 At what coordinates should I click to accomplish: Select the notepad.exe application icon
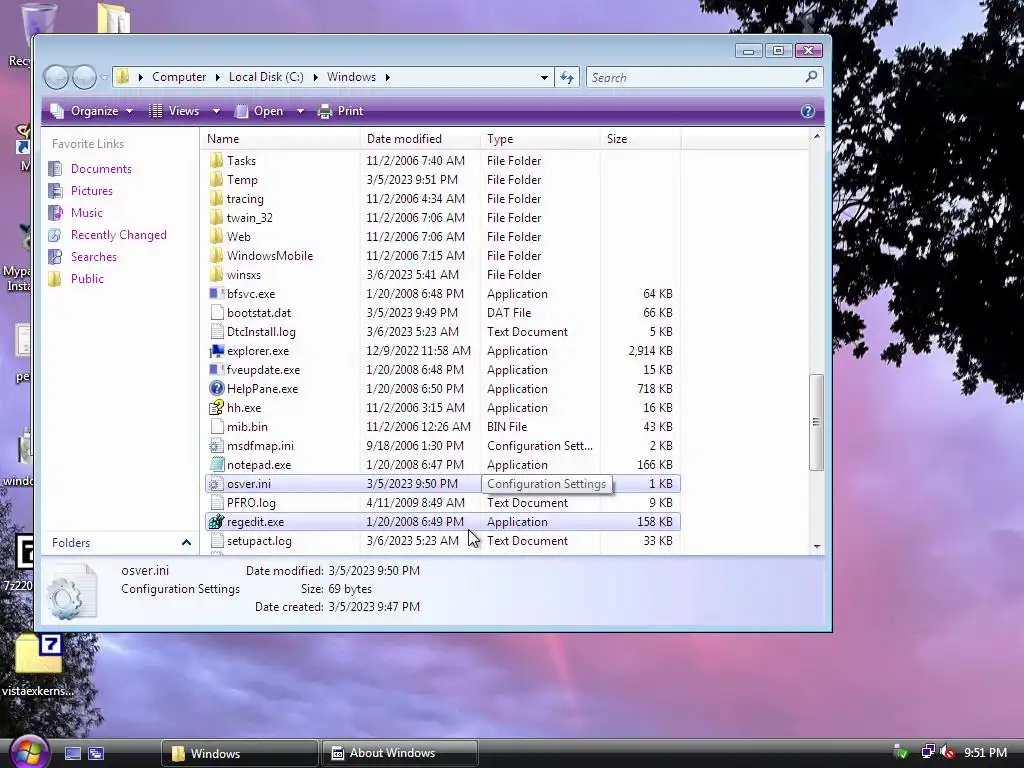pyautogui.click(x=216, y=465)
